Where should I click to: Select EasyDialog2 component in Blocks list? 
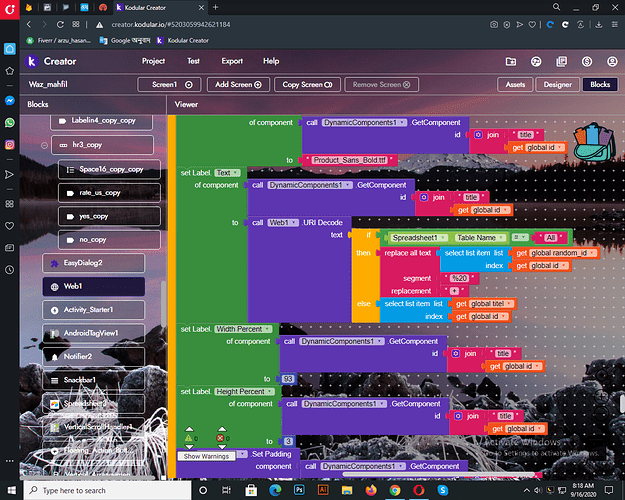[94, 262]
